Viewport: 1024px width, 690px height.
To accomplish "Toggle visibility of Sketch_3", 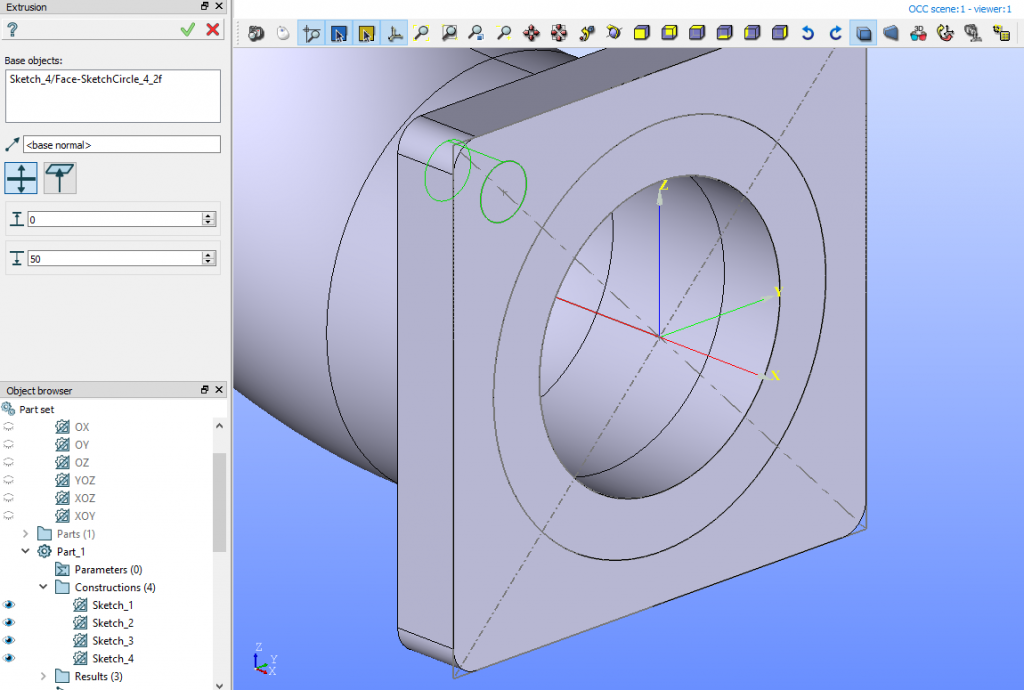I will coord(10,640).
